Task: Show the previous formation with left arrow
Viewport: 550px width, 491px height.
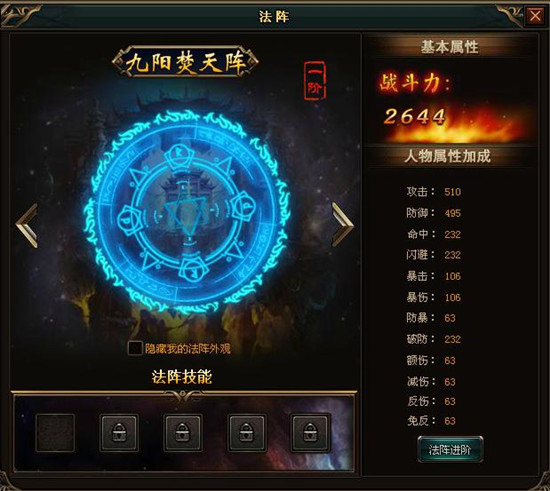Action: tap(27, 226)
